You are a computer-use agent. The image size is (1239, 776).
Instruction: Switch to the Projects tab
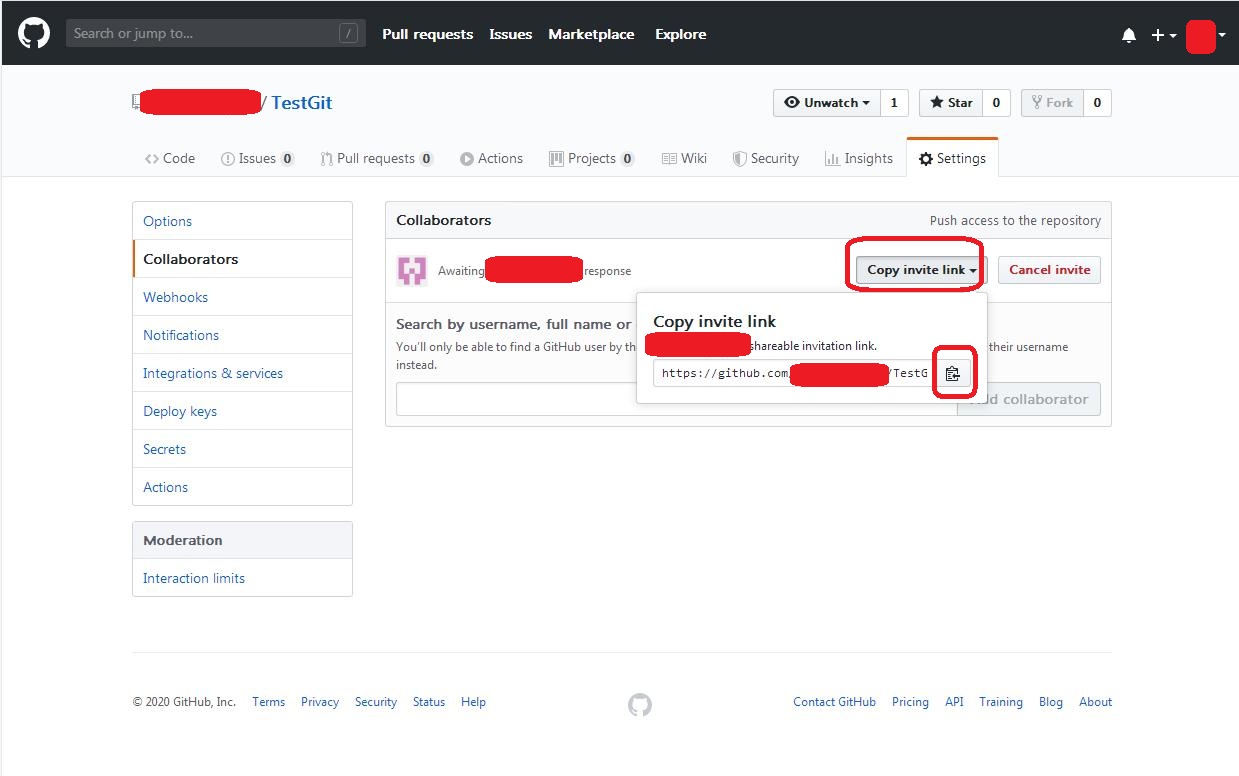tap(592, 158)
